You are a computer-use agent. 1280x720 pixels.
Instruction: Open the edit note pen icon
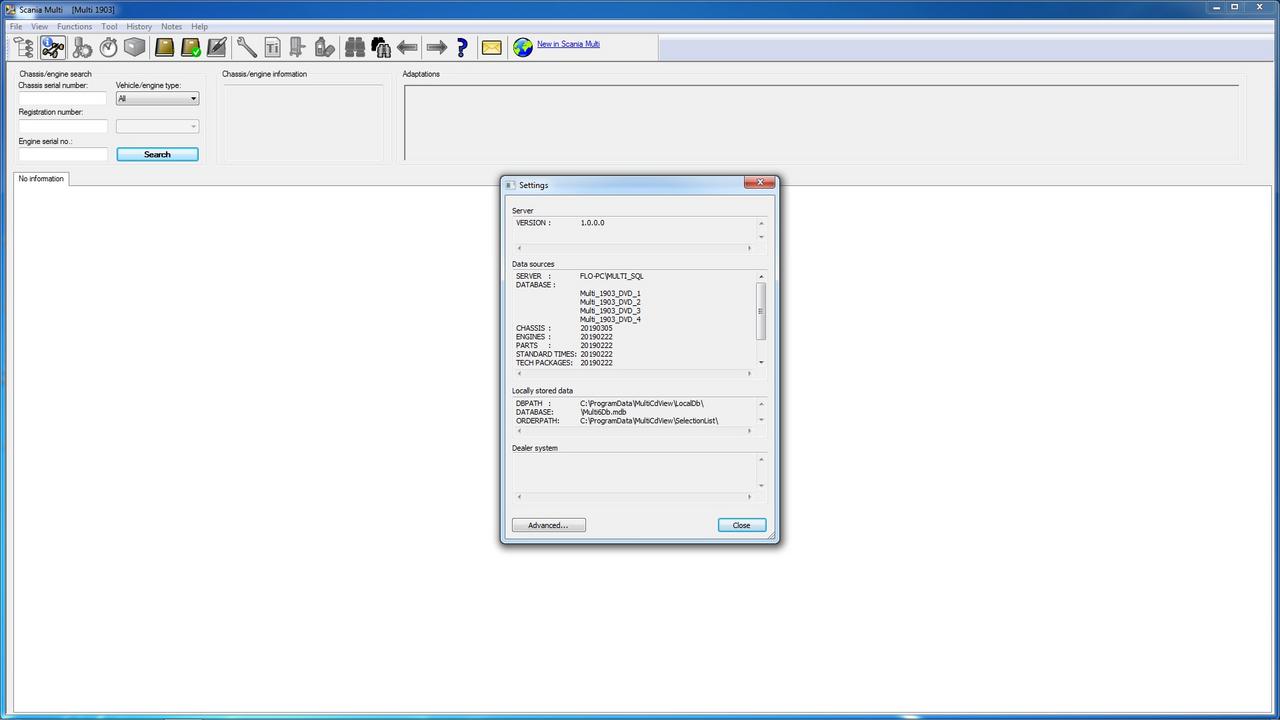pos(217,47)
